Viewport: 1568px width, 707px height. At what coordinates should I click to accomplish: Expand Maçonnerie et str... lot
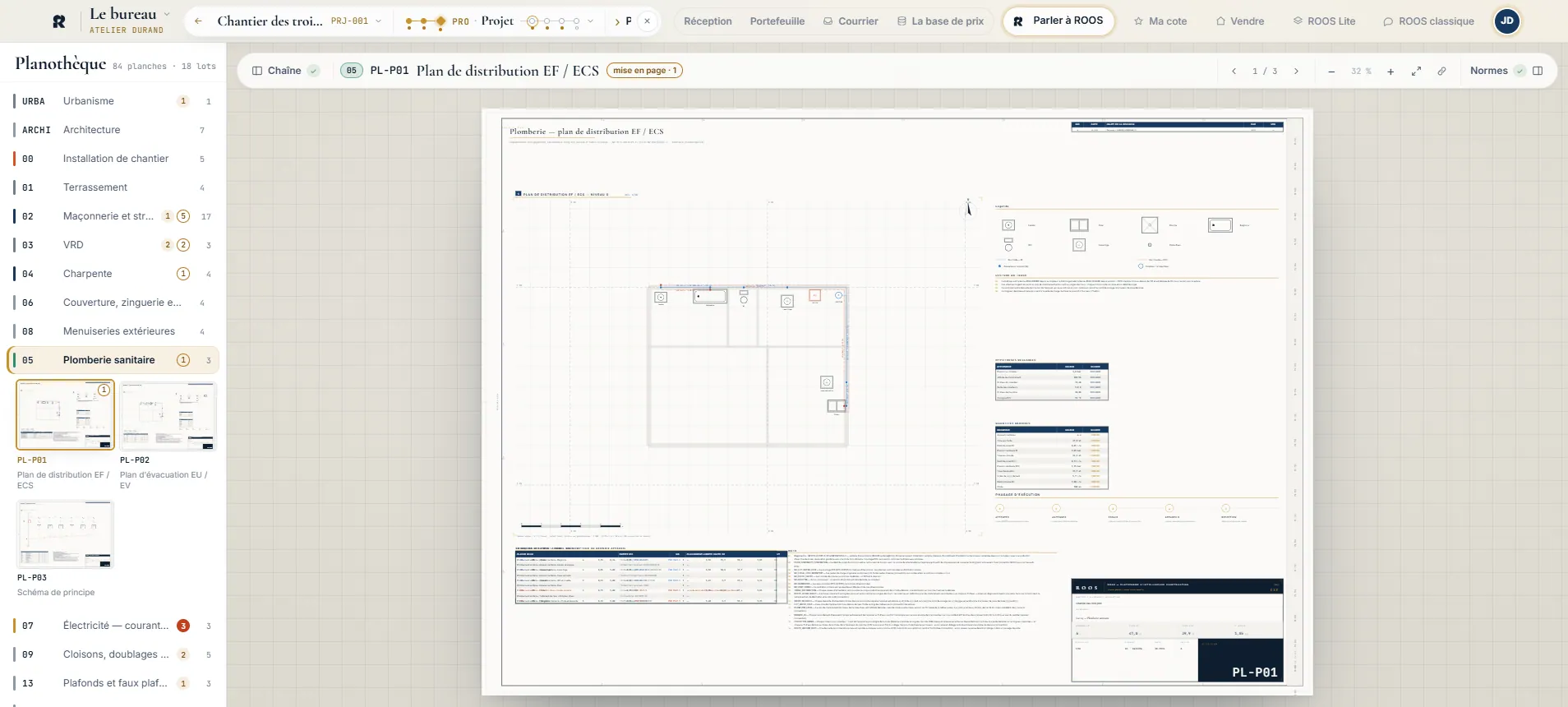point(115,216)
